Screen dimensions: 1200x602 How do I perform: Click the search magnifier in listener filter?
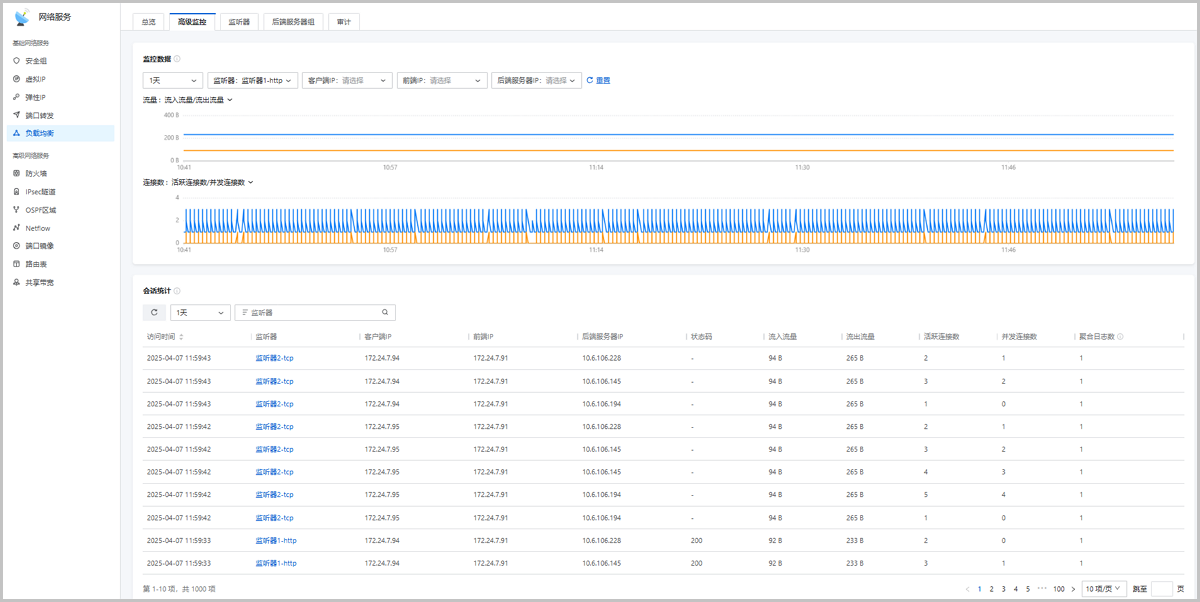click(x=385, y=313)
